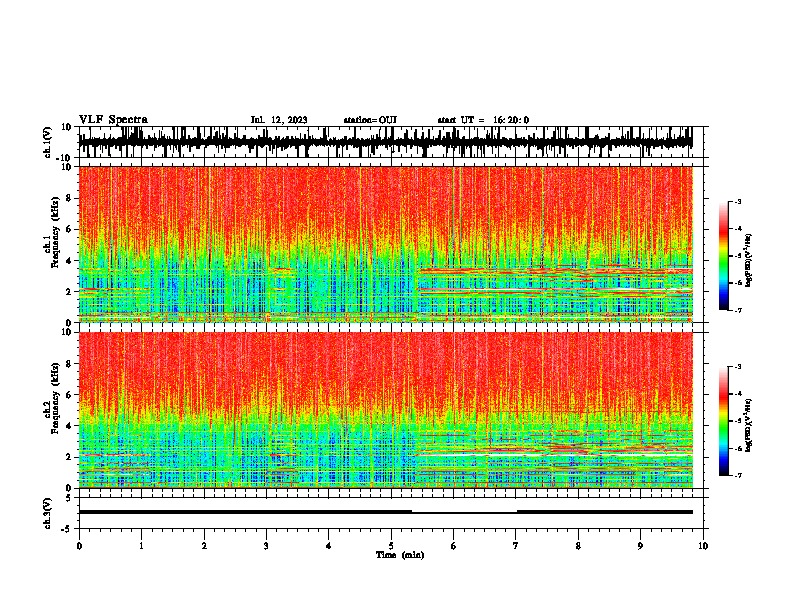Click the "ch.1(V)" waveform axis label
The width and height of the screenshot is (792, 612).
48,142
